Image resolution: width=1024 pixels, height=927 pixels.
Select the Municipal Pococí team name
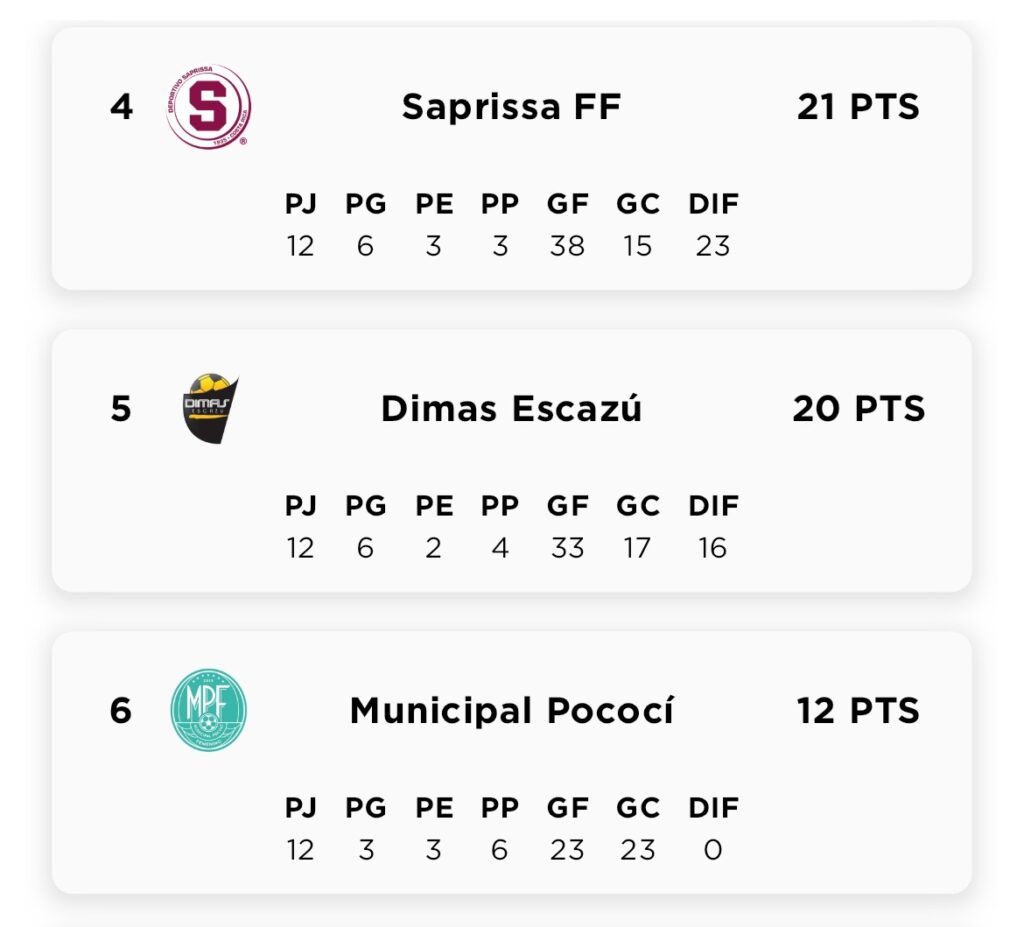pos(511,711)
